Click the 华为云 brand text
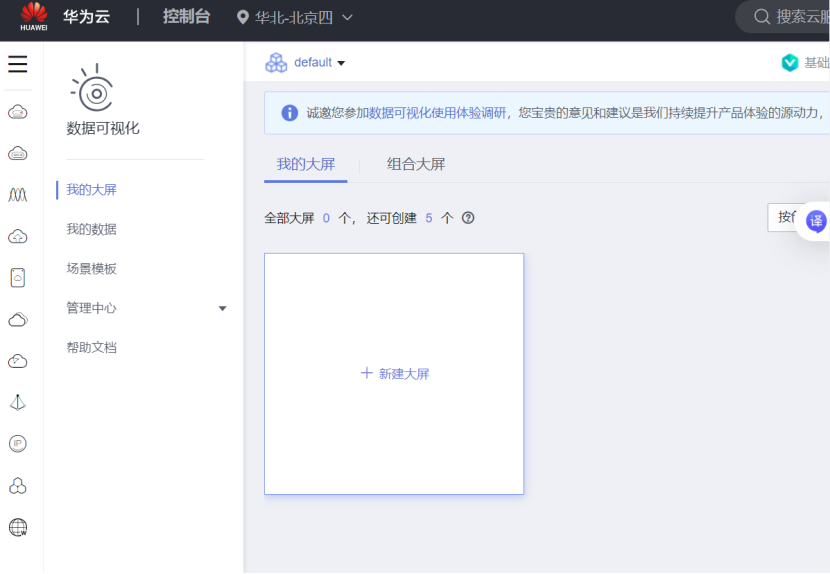The image size is (830, 574). (x=86, y=16)
